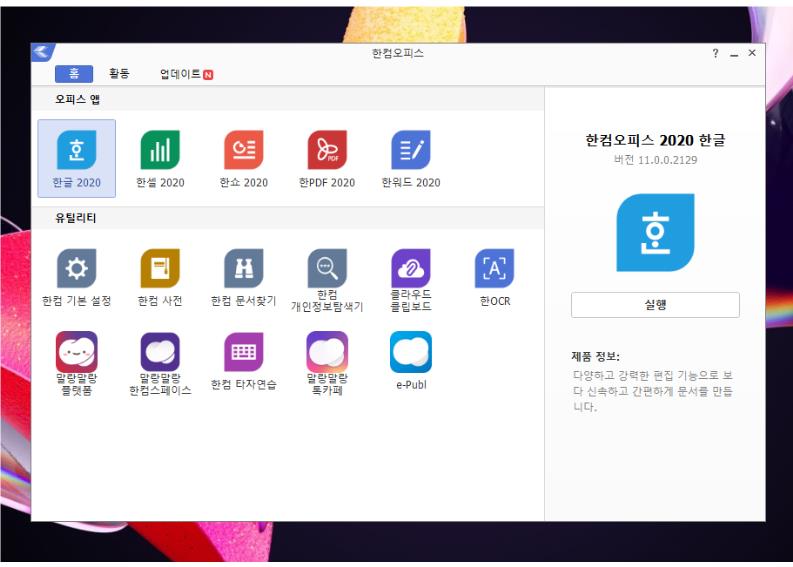
Task: Switch to the 업데이트 tab
Action: coord(186,74)
